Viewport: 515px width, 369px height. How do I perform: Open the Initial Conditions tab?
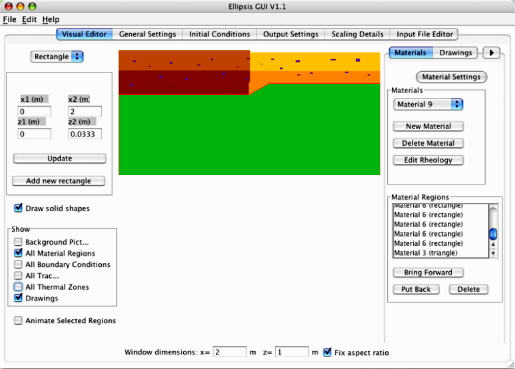point(219,34)
